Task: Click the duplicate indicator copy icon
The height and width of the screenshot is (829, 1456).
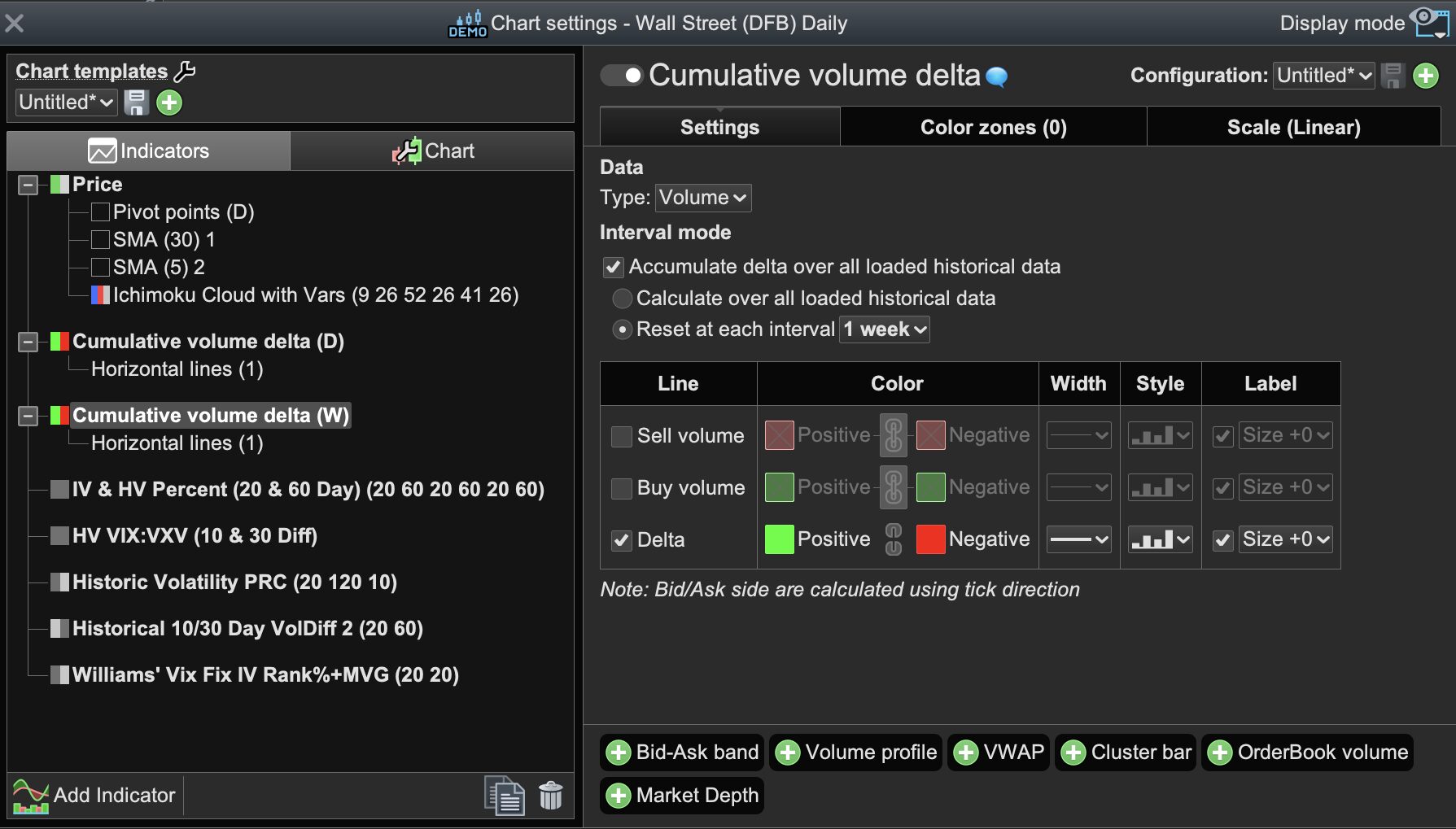Action: (505, 796)
